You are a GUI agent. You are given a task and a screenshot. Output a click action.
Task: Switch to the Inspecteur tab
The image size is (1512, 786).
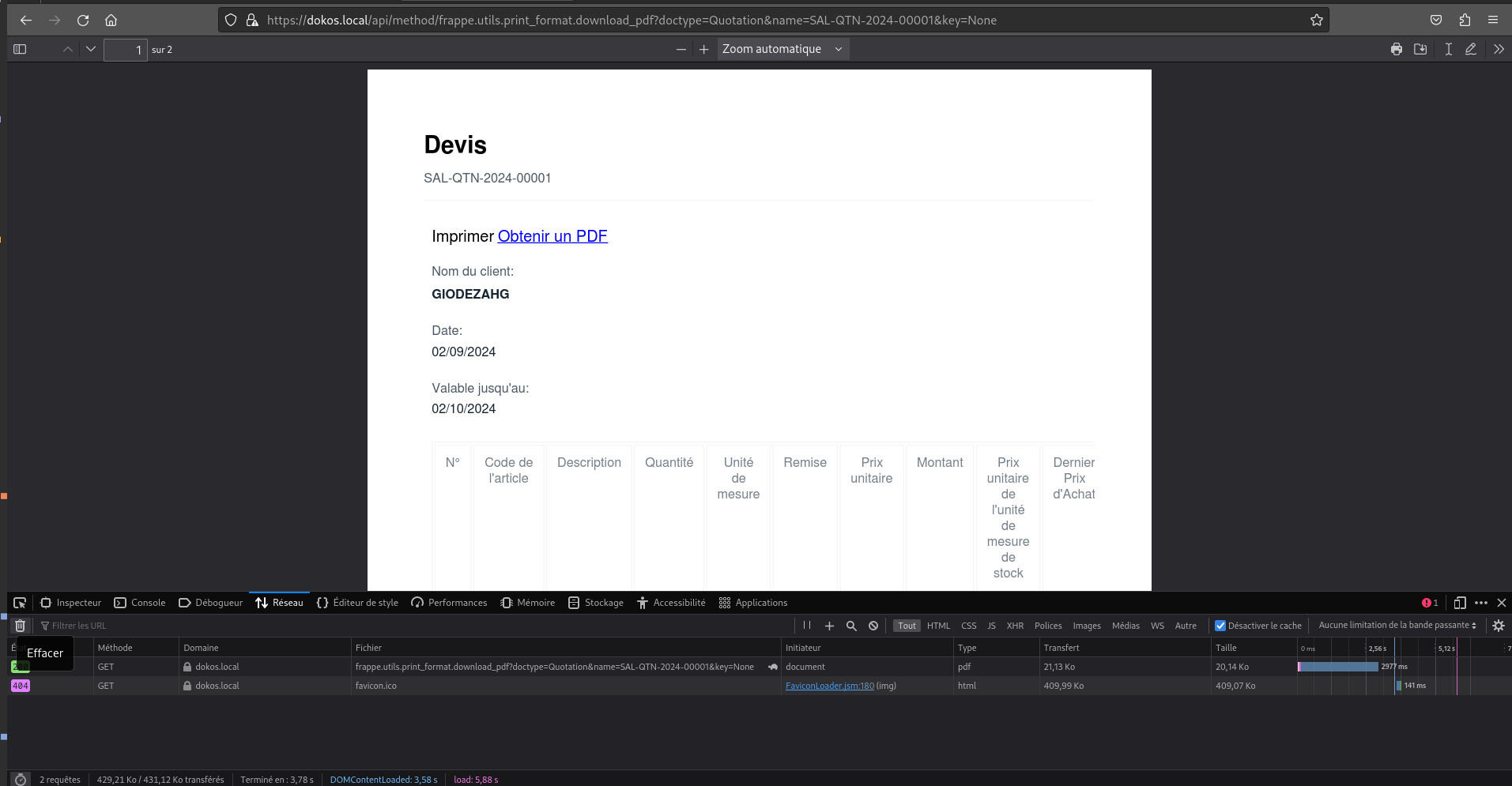click(x=71, y=603)
